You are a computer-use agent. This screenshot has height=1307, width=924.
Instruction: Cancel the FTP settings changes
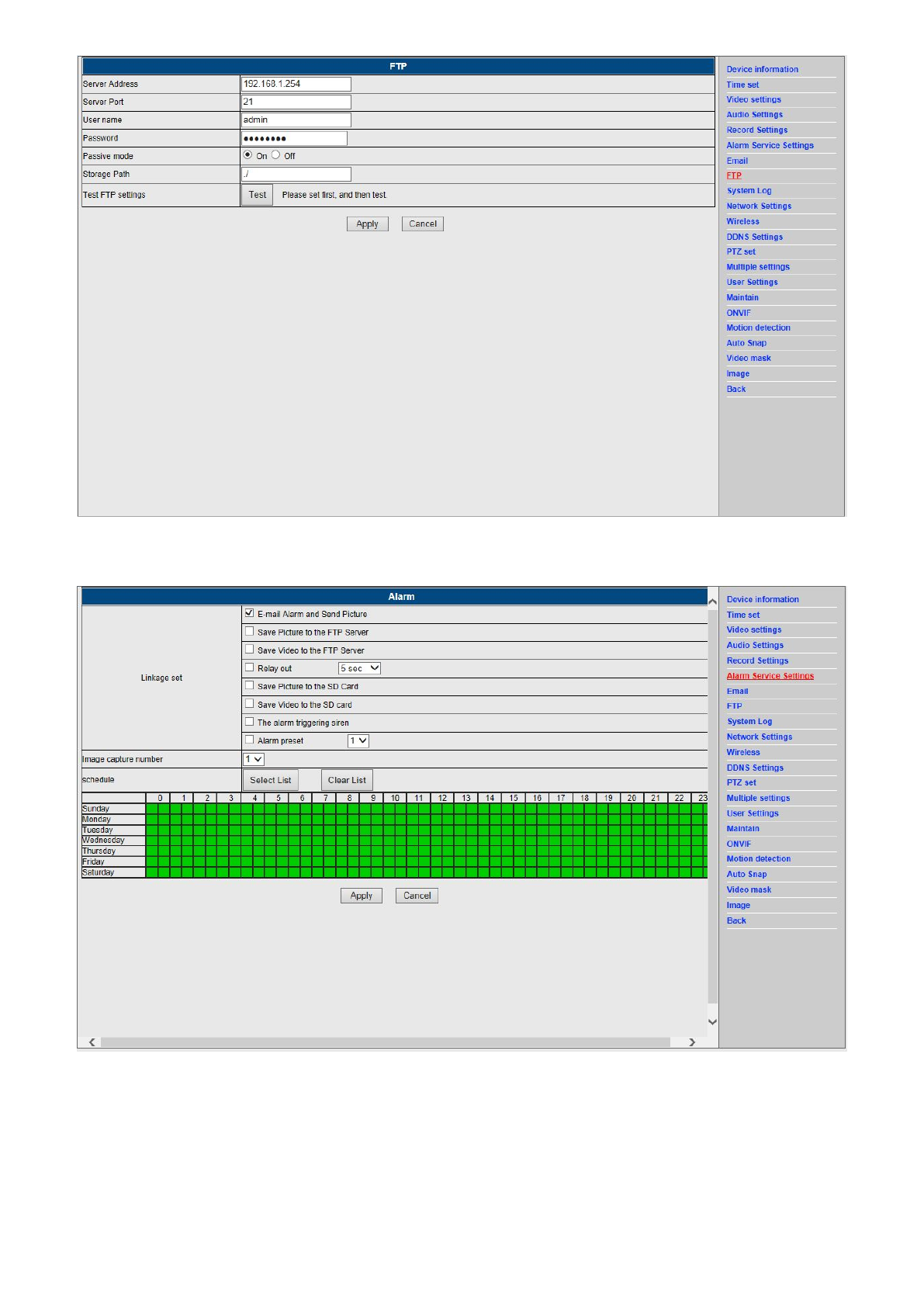423,224
